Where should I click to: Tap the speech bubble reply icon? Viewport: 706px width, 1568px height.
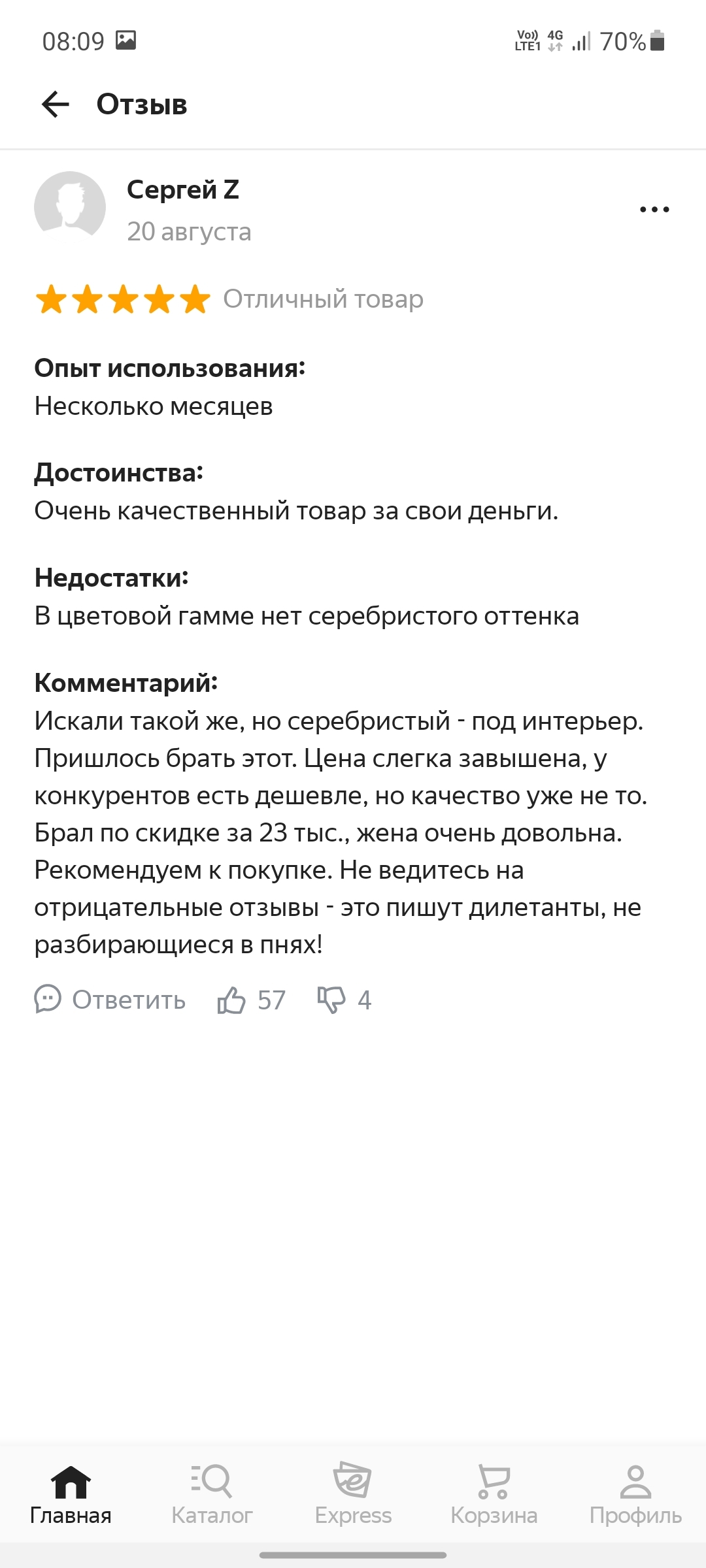pyautogui.click(x=48, y=999)
